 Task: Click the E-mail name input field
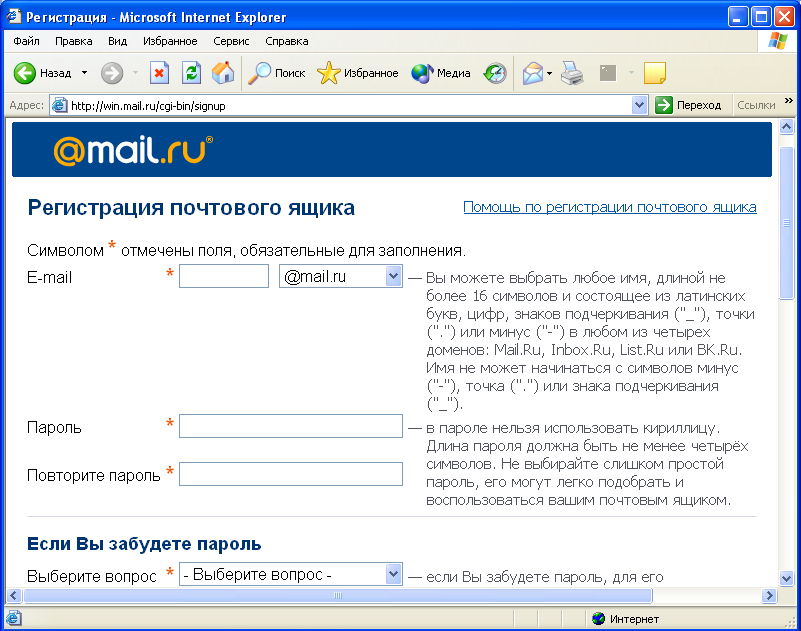224,276
